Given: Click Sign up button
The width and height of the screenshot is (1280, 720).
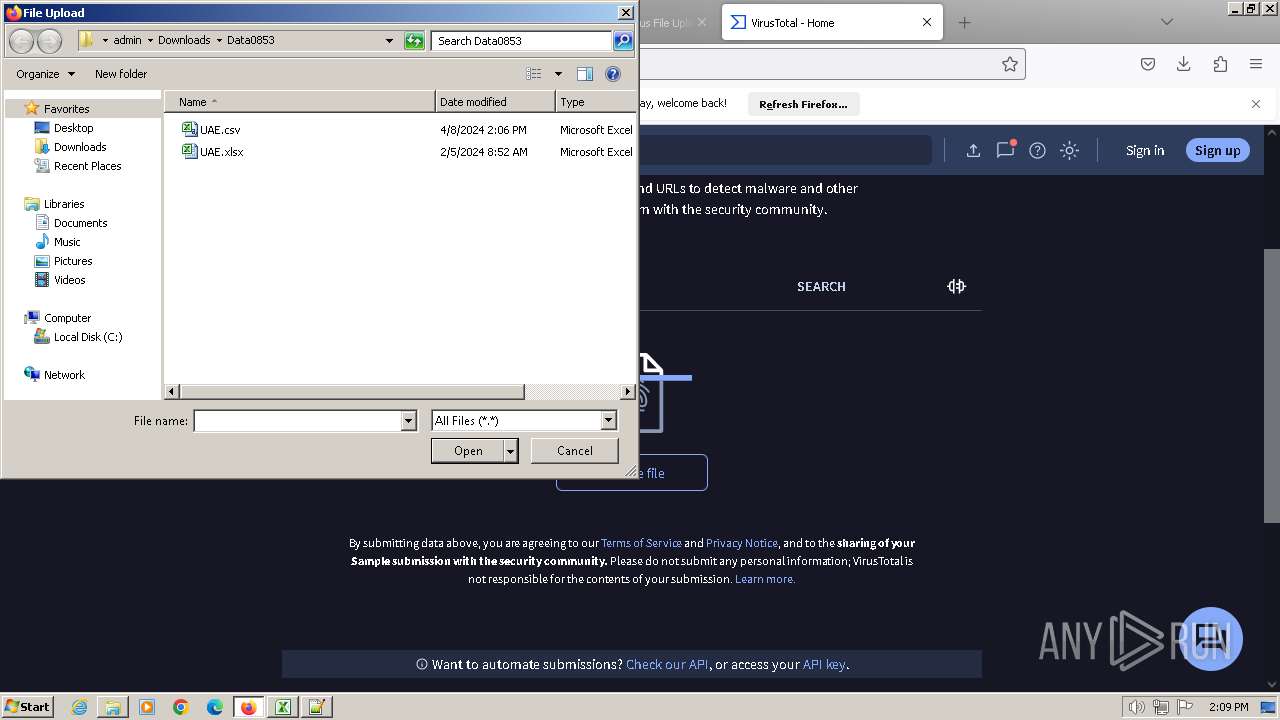Looking at the screenshot, I should coord(1217,151).
